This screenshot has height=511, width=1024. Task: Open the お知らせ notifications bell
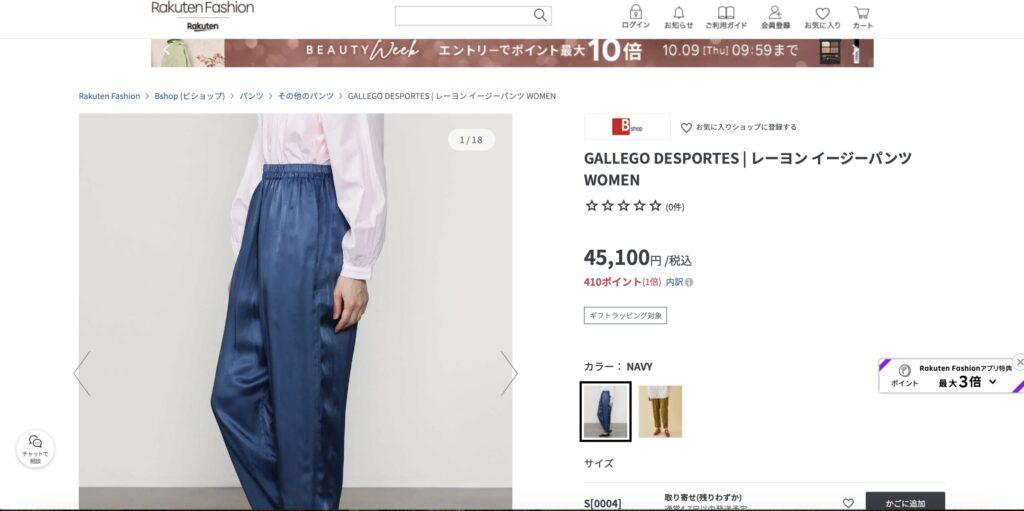pos(679,17)
